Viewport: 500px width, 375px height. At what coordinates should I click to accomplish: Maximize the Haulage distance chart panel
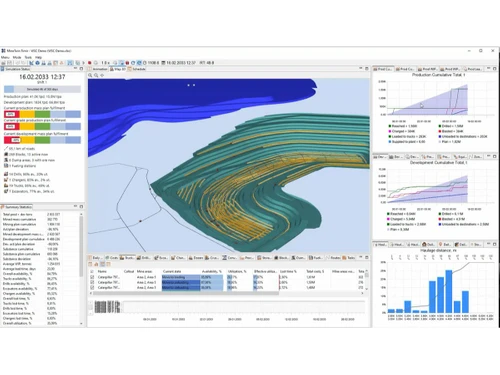click(x=494, y=244)
